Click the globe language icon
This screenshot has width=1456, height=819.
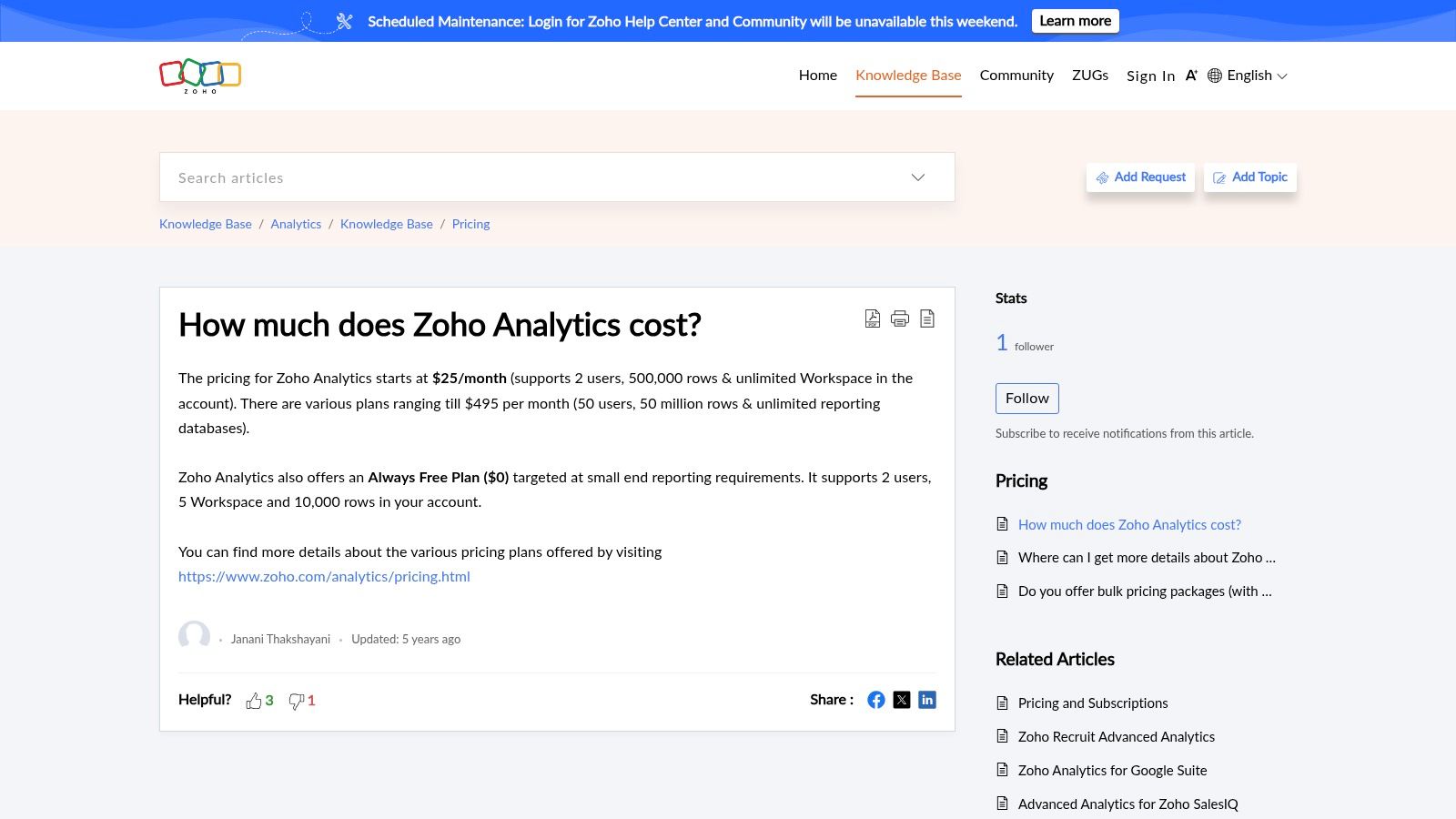tap(1214, 76)
